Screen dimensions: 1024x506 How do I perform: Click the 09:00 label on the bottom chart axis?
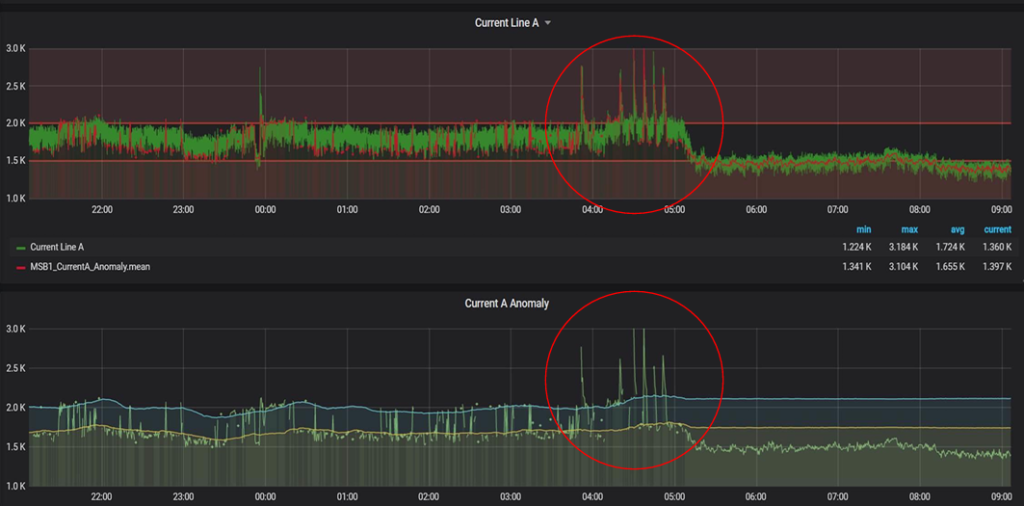point(1002,496)
